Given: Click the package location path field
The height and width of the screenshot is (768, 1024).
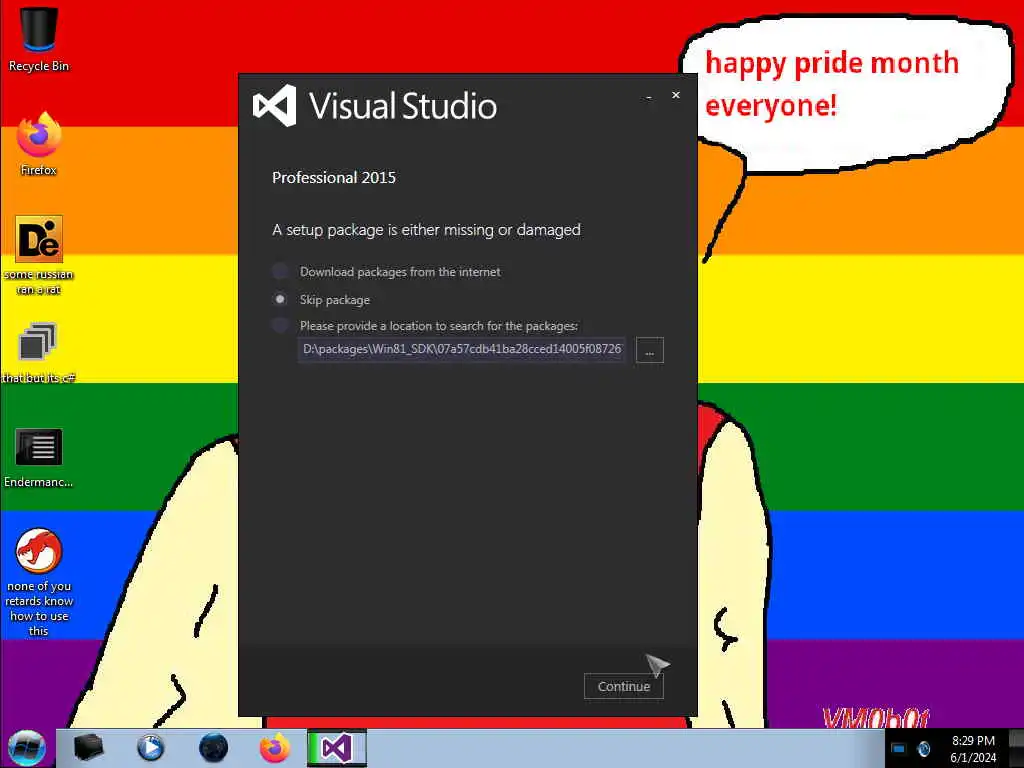Looking at the screenshot, I should coord(462,349).
